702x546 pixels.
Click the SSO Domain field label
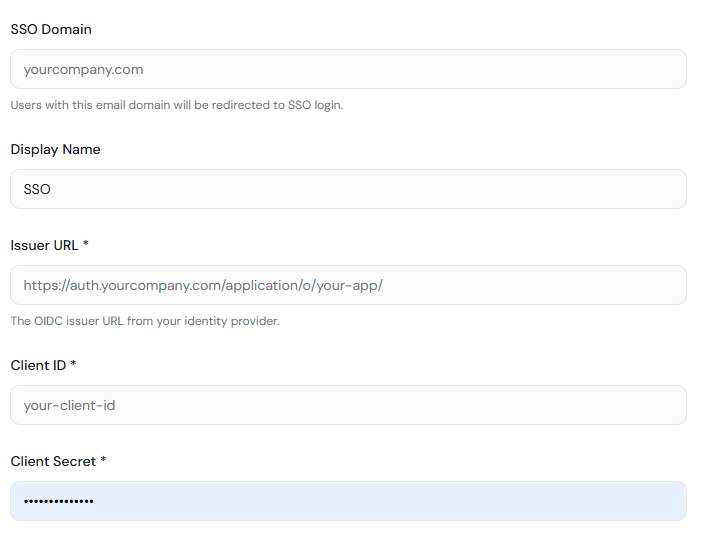(51, 30)
